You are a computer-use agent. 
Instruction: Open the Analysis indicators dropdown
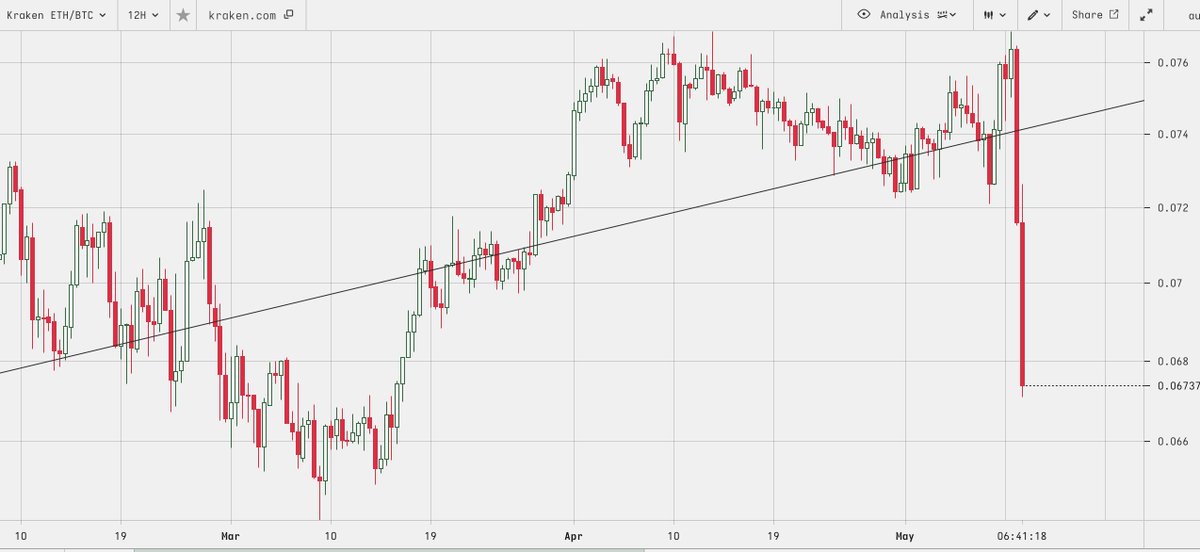pos(919,15)
